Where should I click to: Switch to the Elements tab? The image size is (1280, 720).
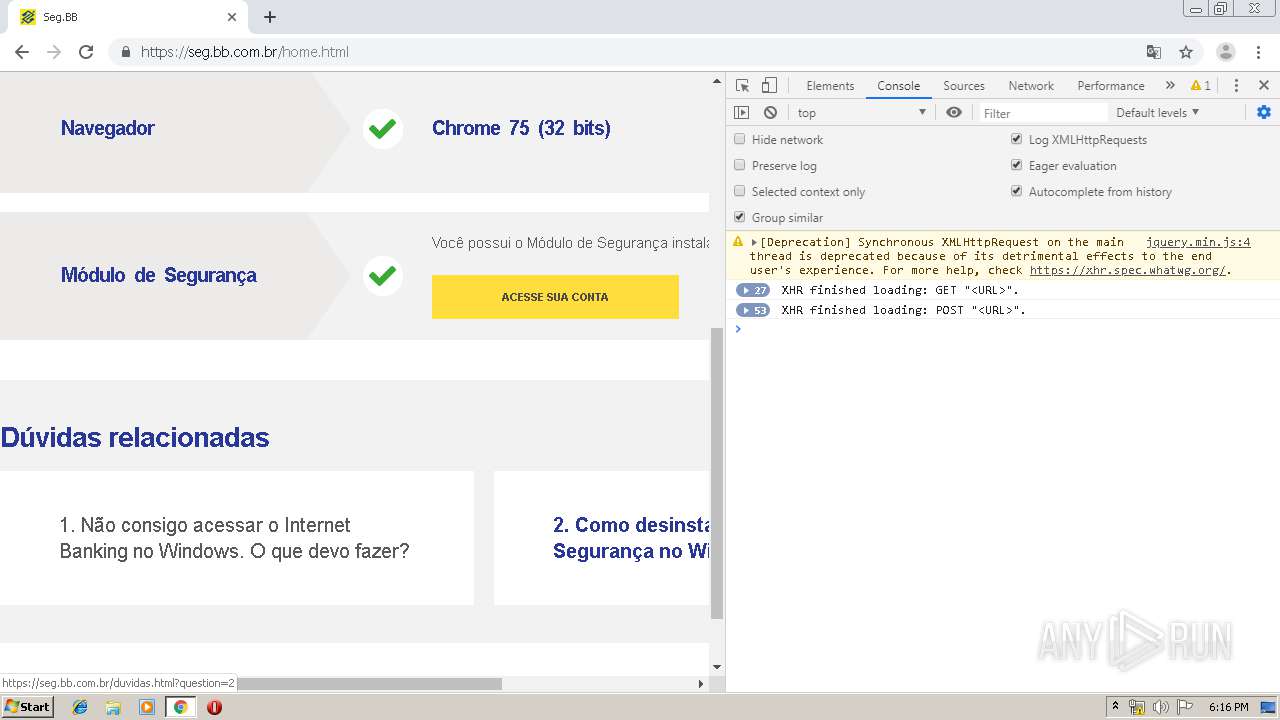point(830,86)
